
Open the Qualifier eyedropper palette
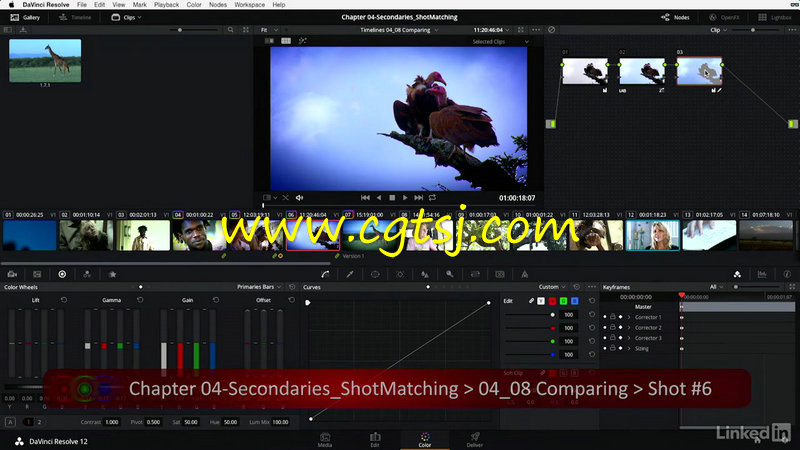(x=350, y=274)
